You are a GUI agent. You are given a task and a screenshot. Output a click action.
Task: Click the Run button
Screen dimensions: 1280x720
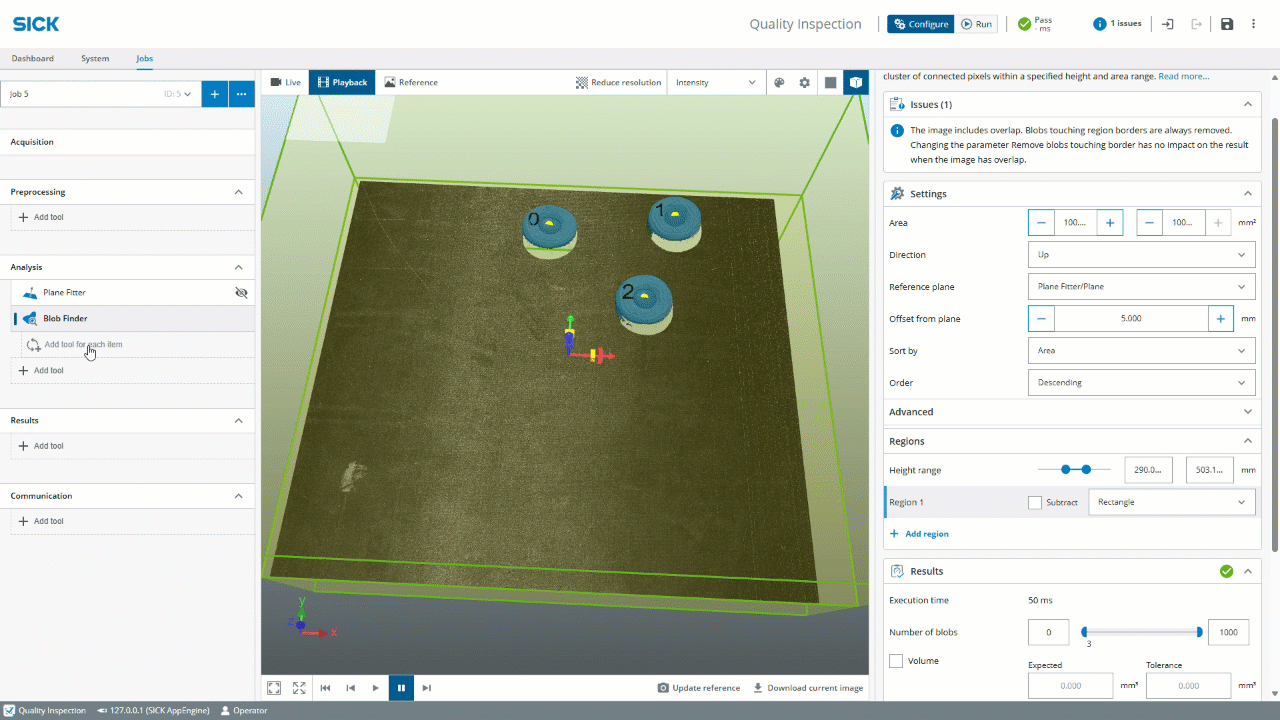coord(976,24)
